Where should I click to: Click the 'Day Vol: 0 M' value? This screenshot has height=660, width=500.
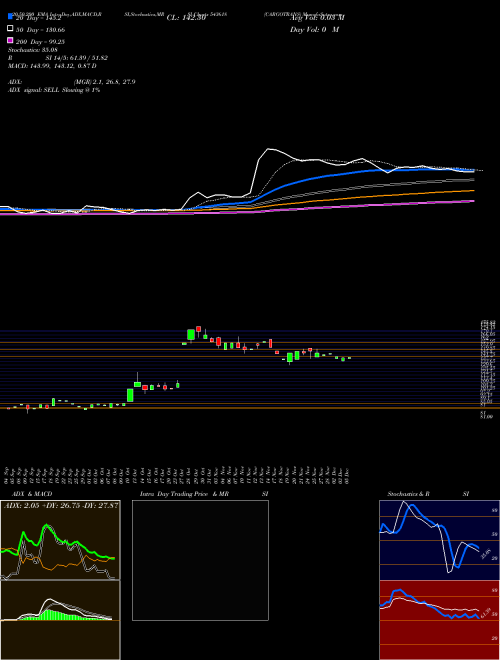314,30
